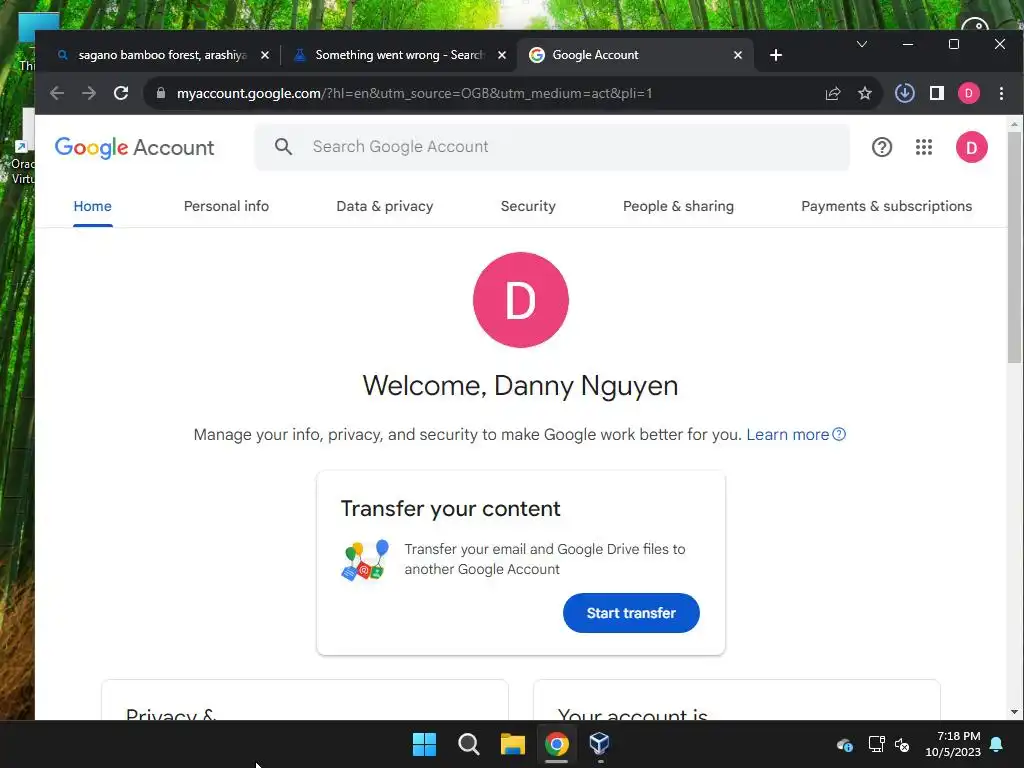Viewport: 1024px width, 768px height.
Task: Focus the Search Google Account field
Action: coord(552,147)
